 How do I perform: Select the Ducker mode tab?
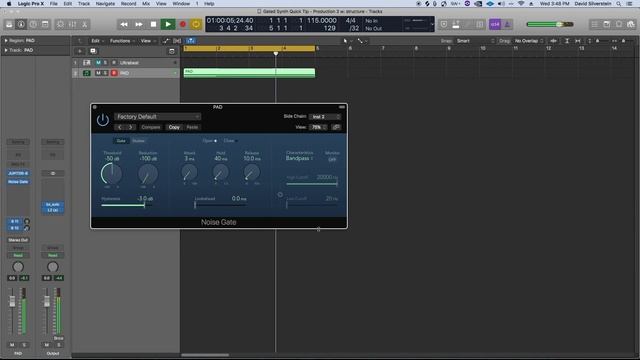[x=138, y=141]
